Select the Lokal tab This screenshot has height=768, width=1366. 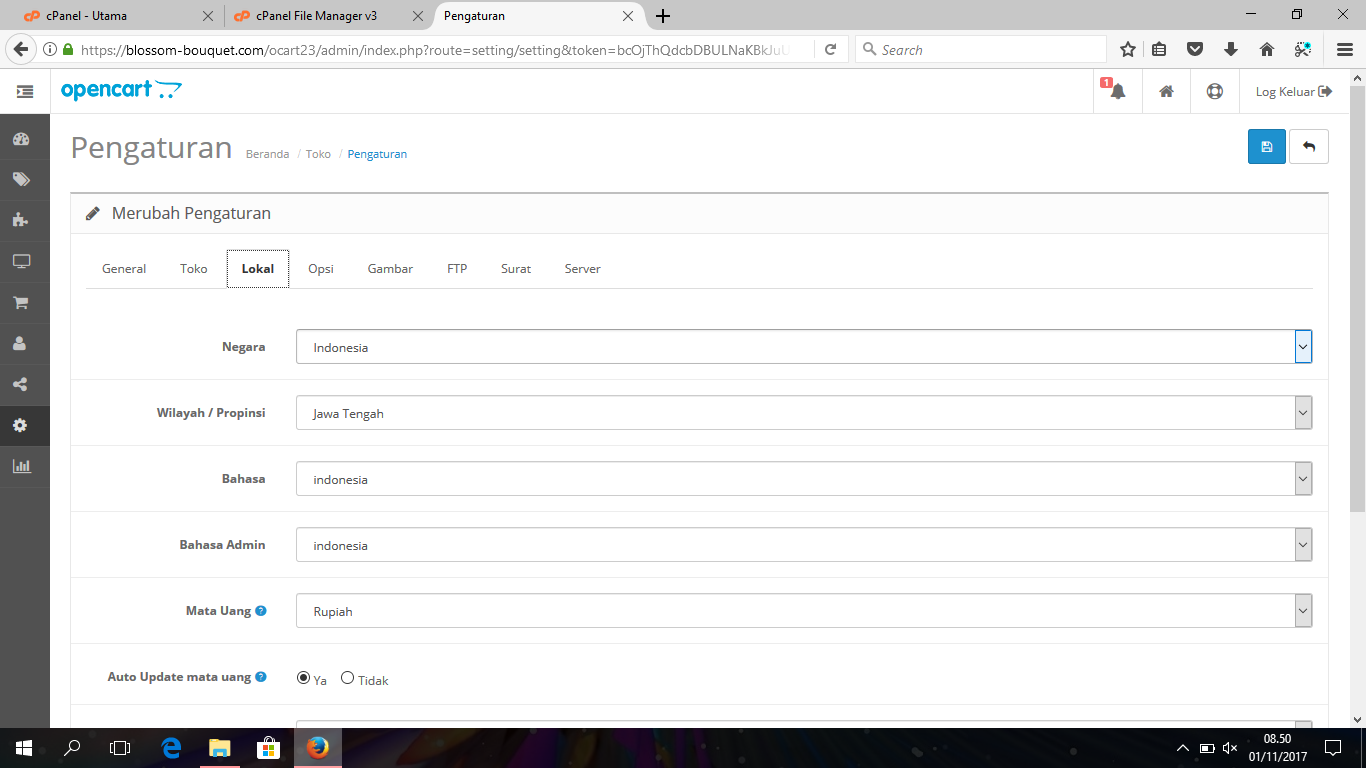tap(258, 269)
